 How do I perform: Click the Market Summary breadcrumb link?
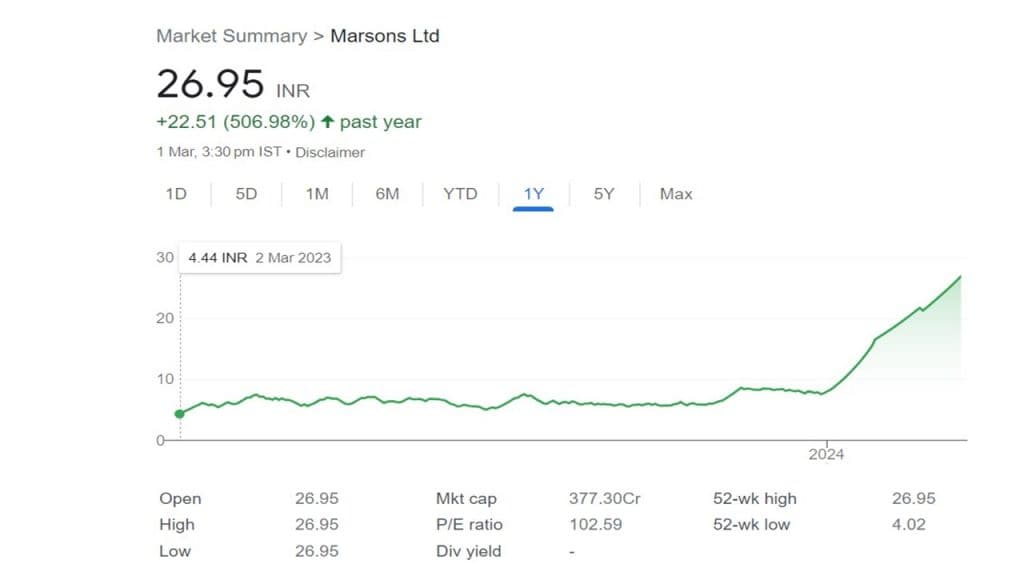pyautogui.click(x=231, y=36)
